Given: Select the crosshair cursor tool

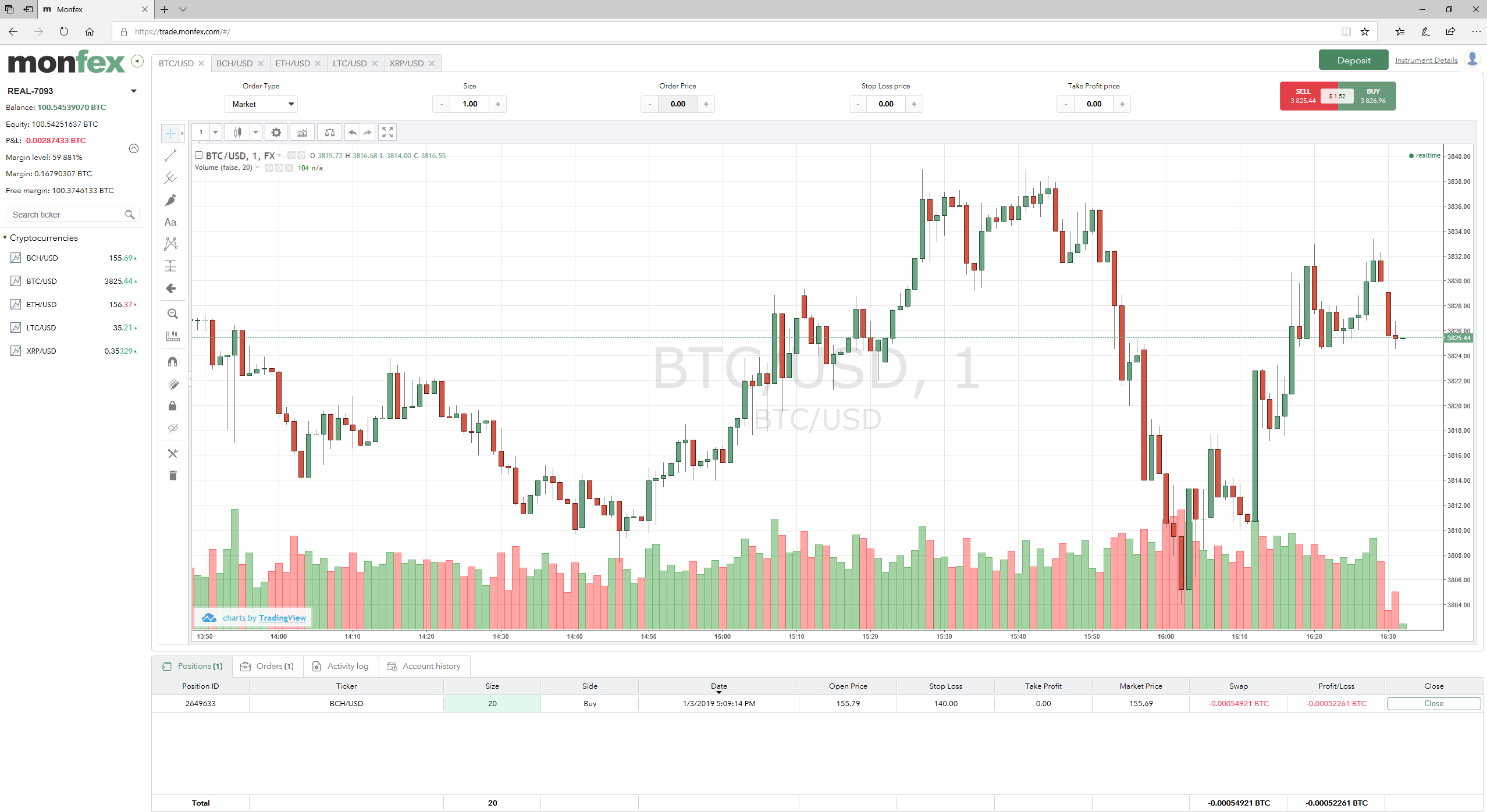Looking at the screenshot, I should [170, 133].
